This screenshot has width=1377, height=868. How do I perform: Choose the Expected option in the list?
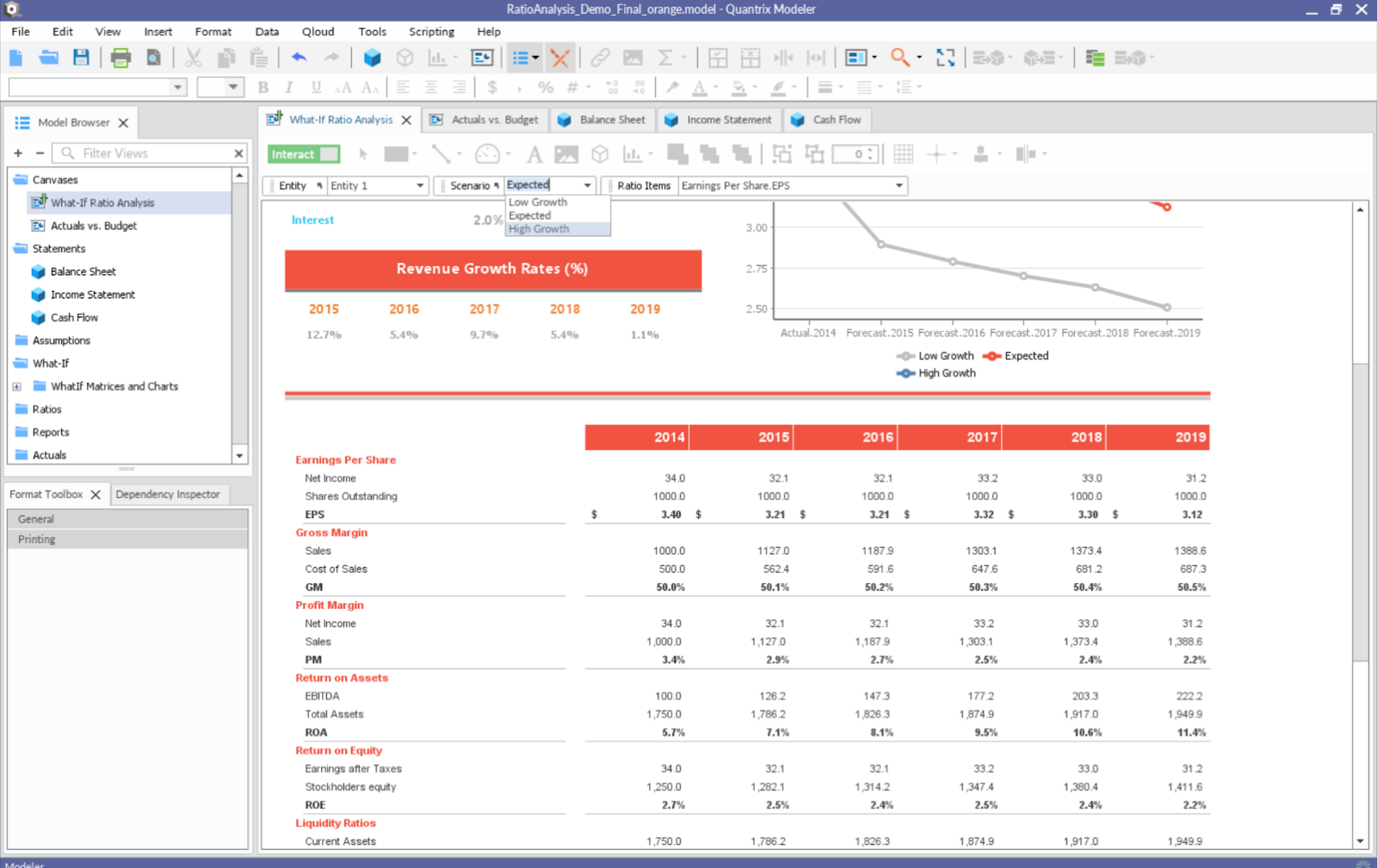530,216
